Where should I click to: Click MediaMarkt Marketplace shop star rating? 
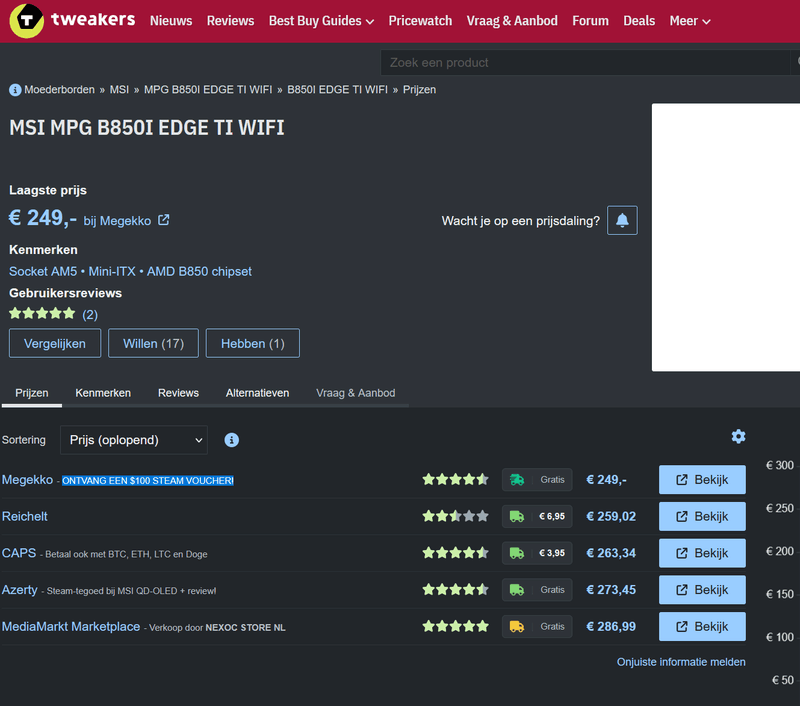456,626
